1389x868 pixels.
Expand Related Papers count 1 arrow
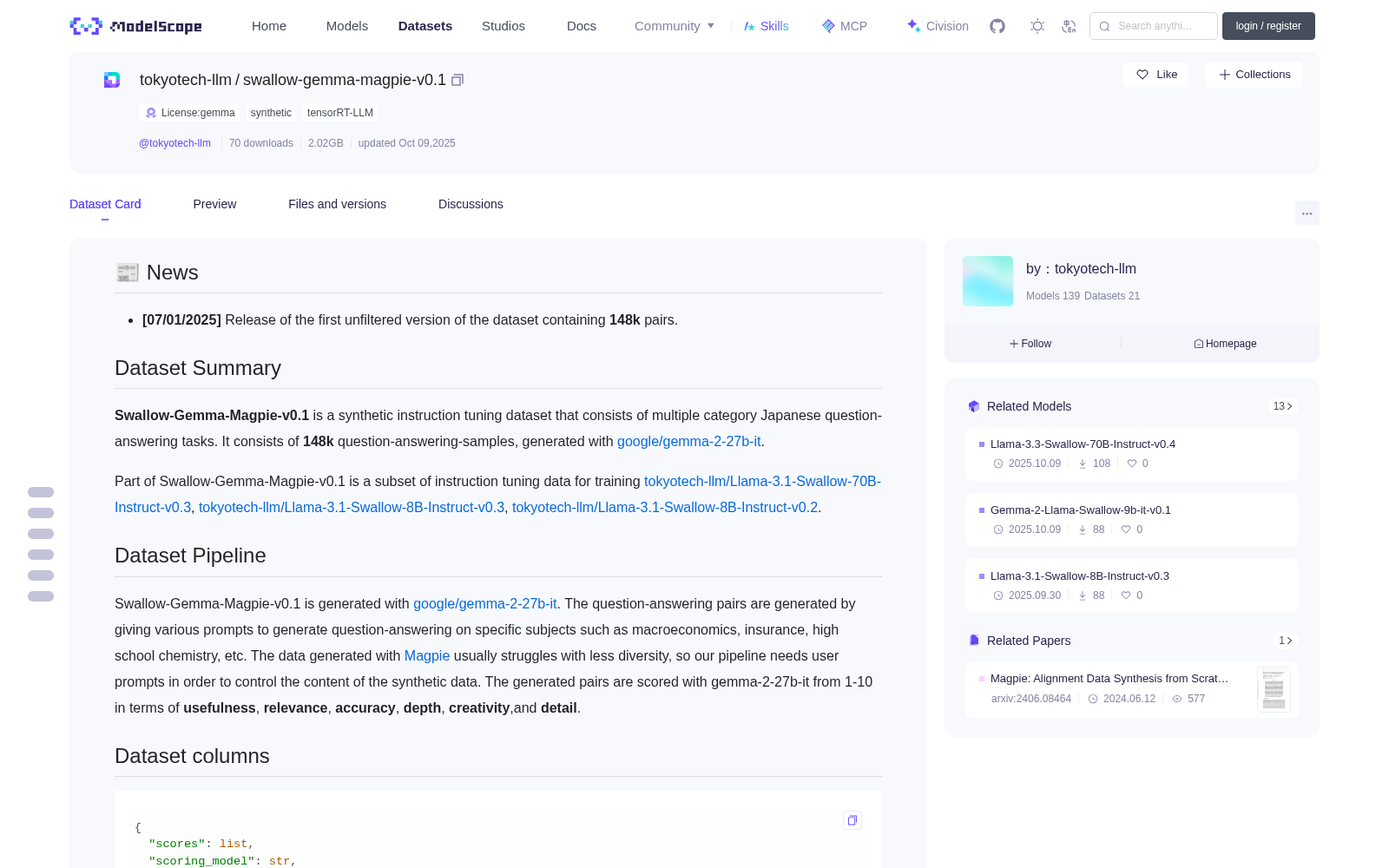click(1285, 641)
